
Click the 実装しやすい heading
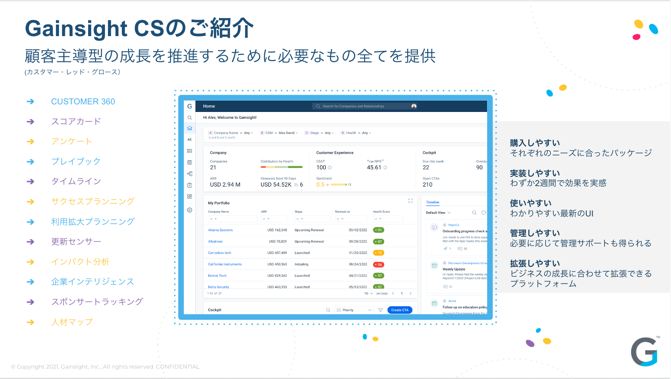click(x=535, y=173)
